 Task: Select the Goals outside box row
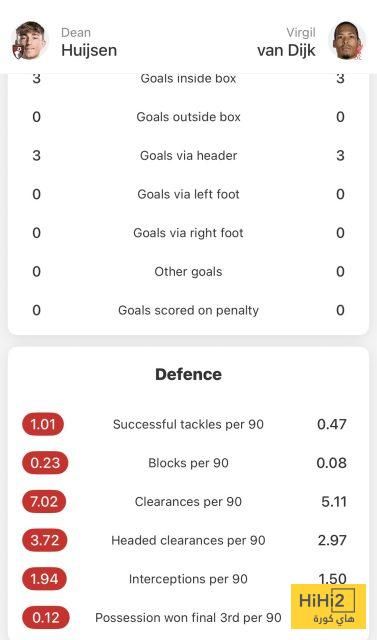click(188, 117)
